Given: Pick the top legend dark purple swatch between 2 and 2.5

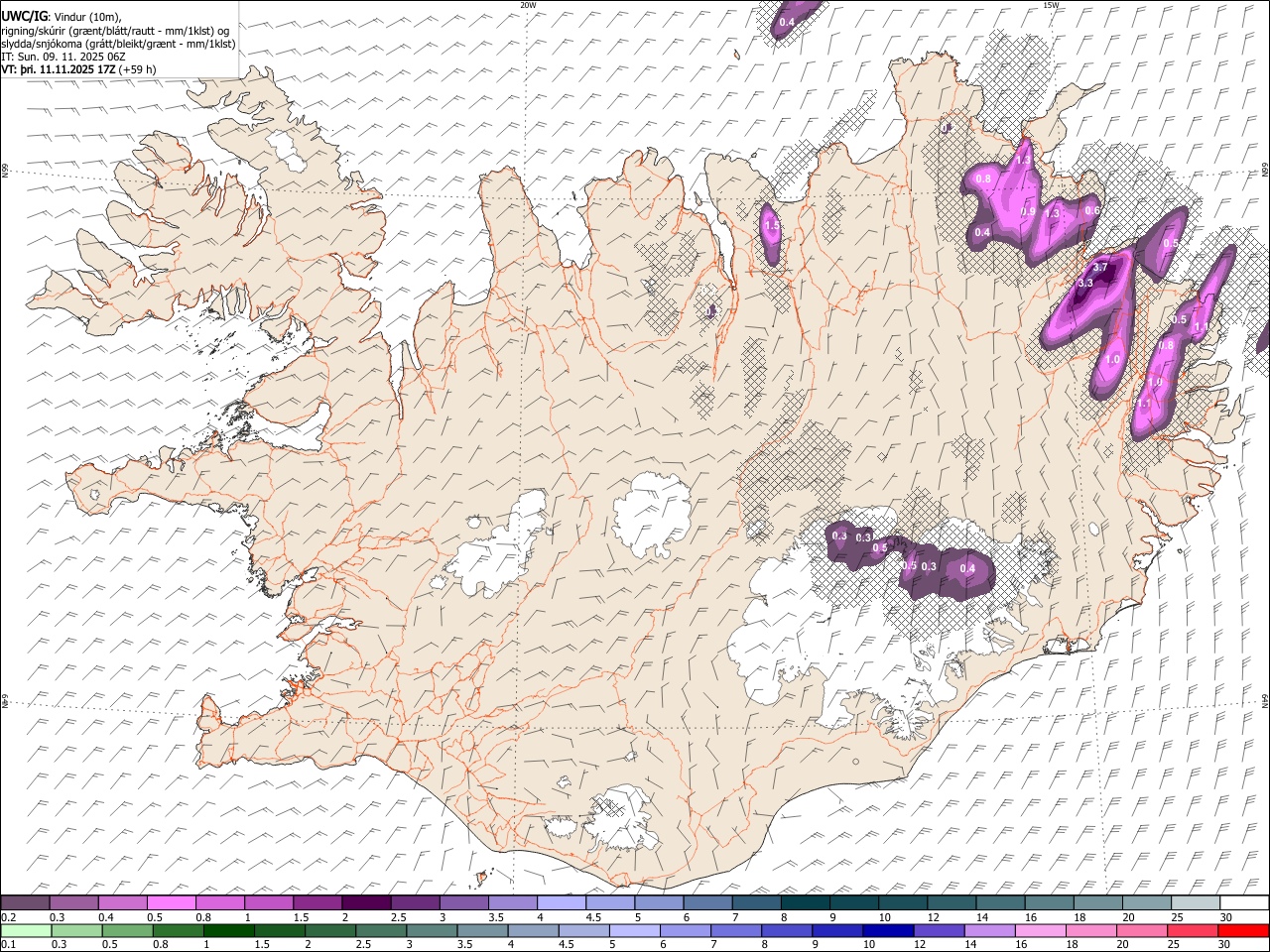Looking at the screenshot, I should coord(366,902).
